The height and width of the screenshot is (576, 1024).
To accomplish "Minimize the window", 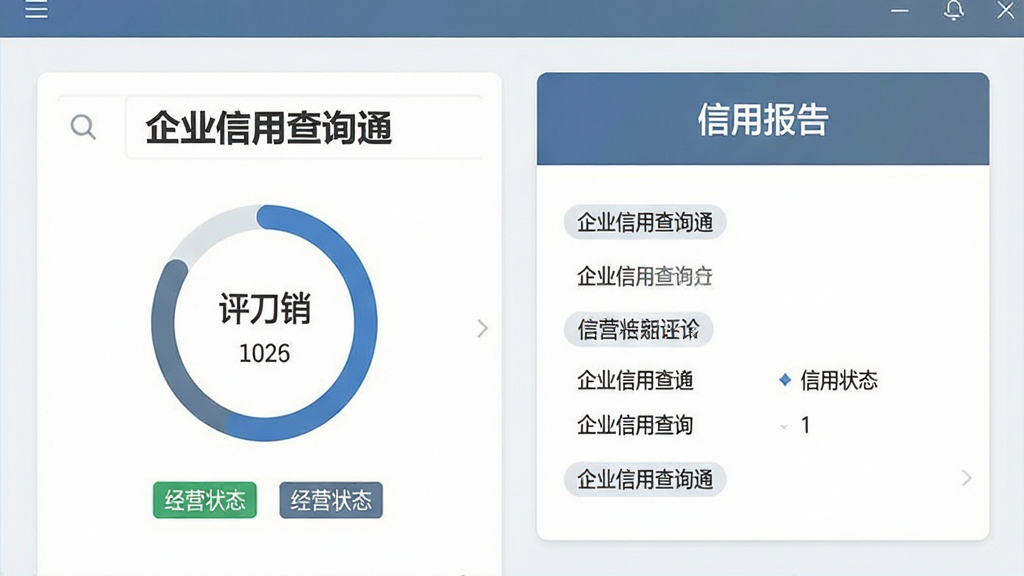I will (x=900, y=10).
